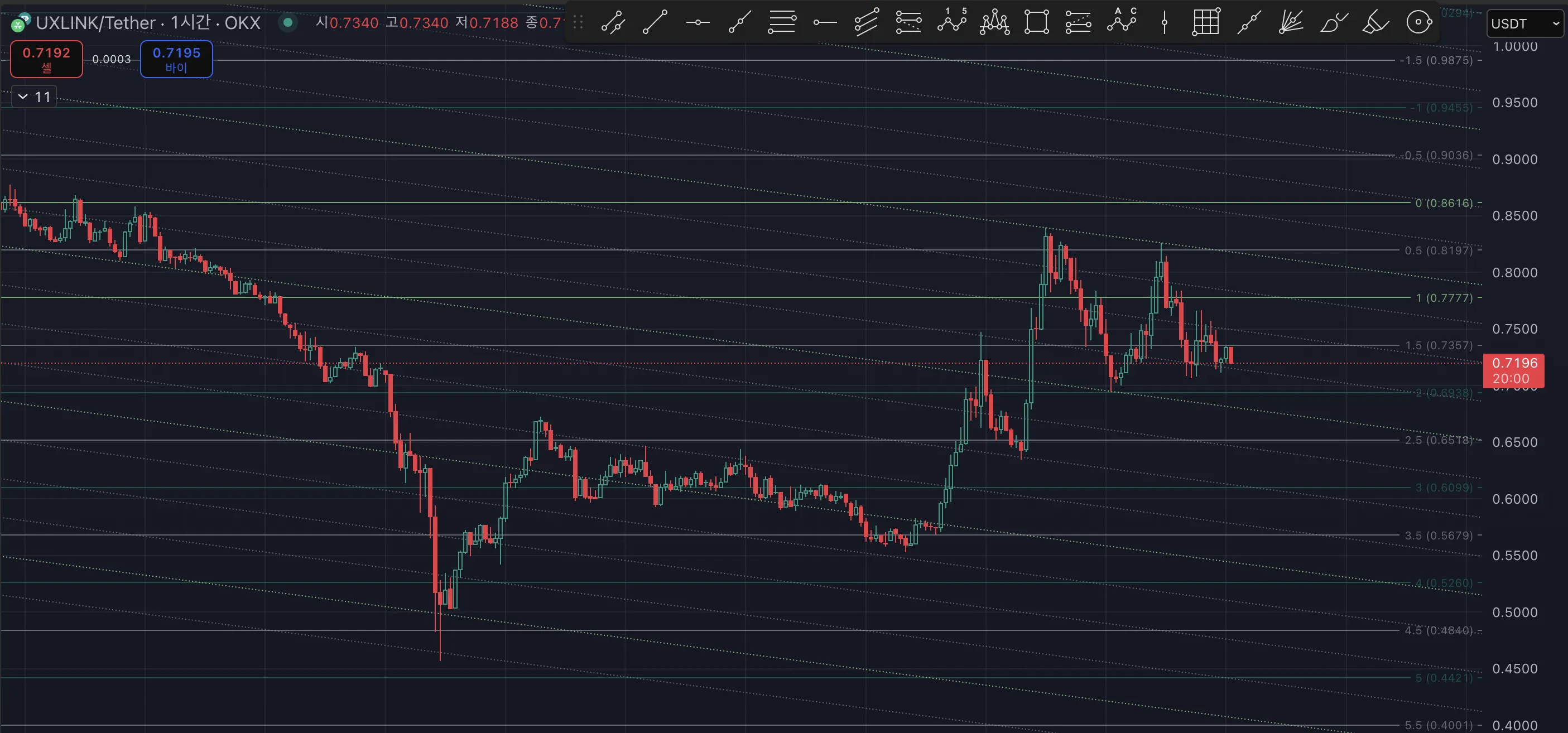Select the brush drawing tool
This screenshot has width=1568, height=733.
pyautogui.click(x=1334, y=22)
